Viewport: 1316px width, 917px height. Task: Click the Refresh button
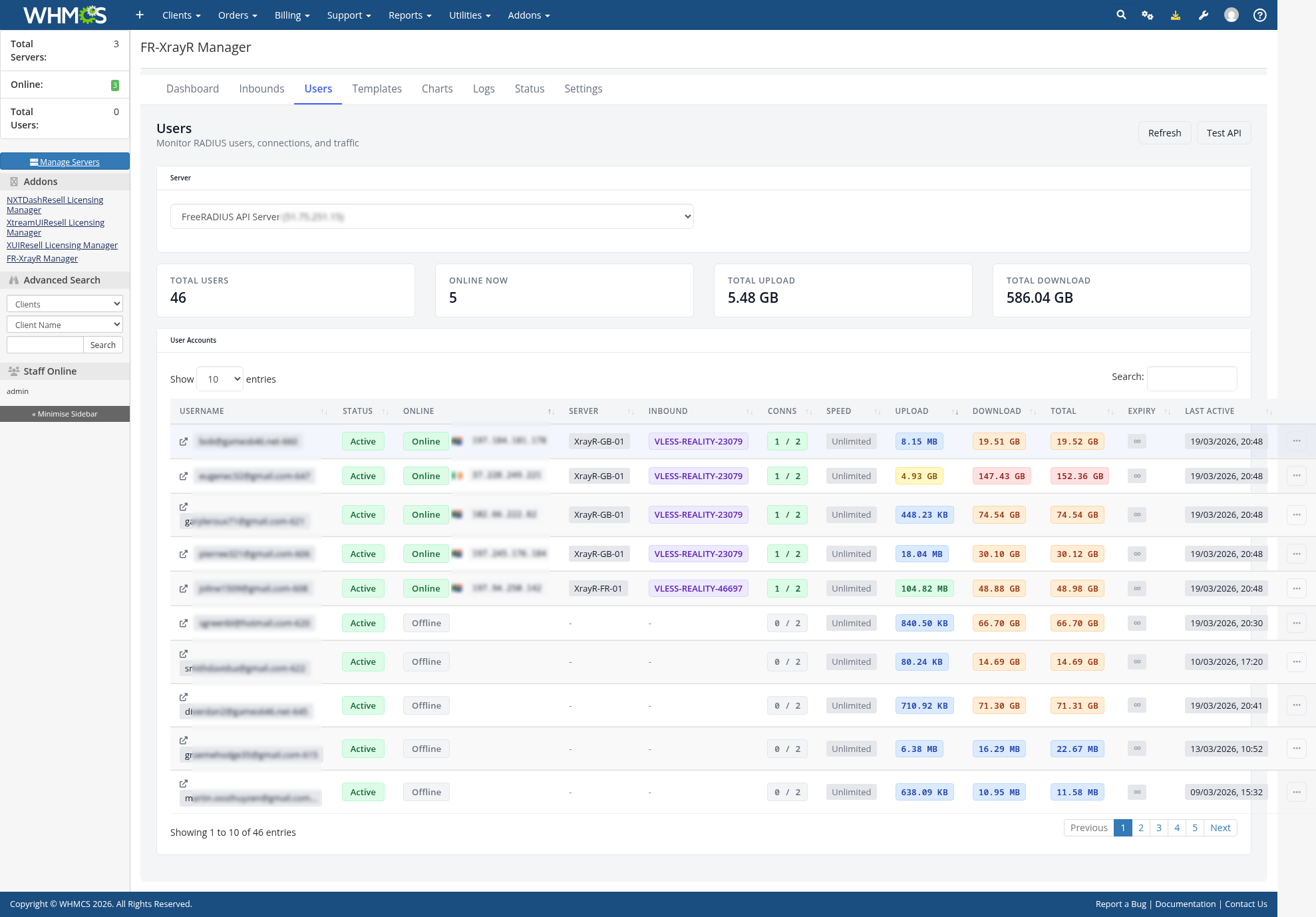click(1164, 132)
